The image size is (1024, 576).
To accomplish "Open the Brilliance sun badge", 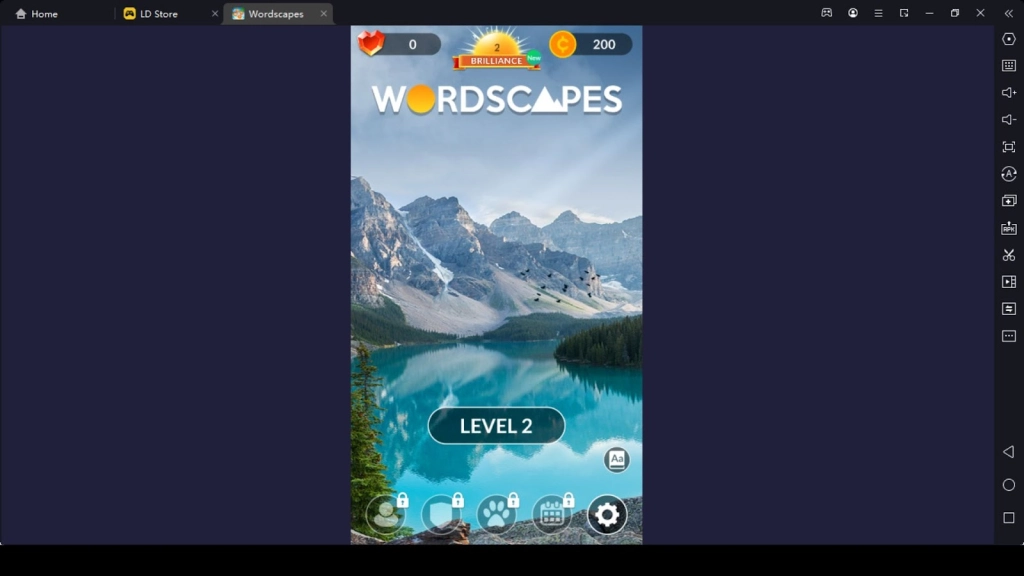I will [x=496, y=50].
